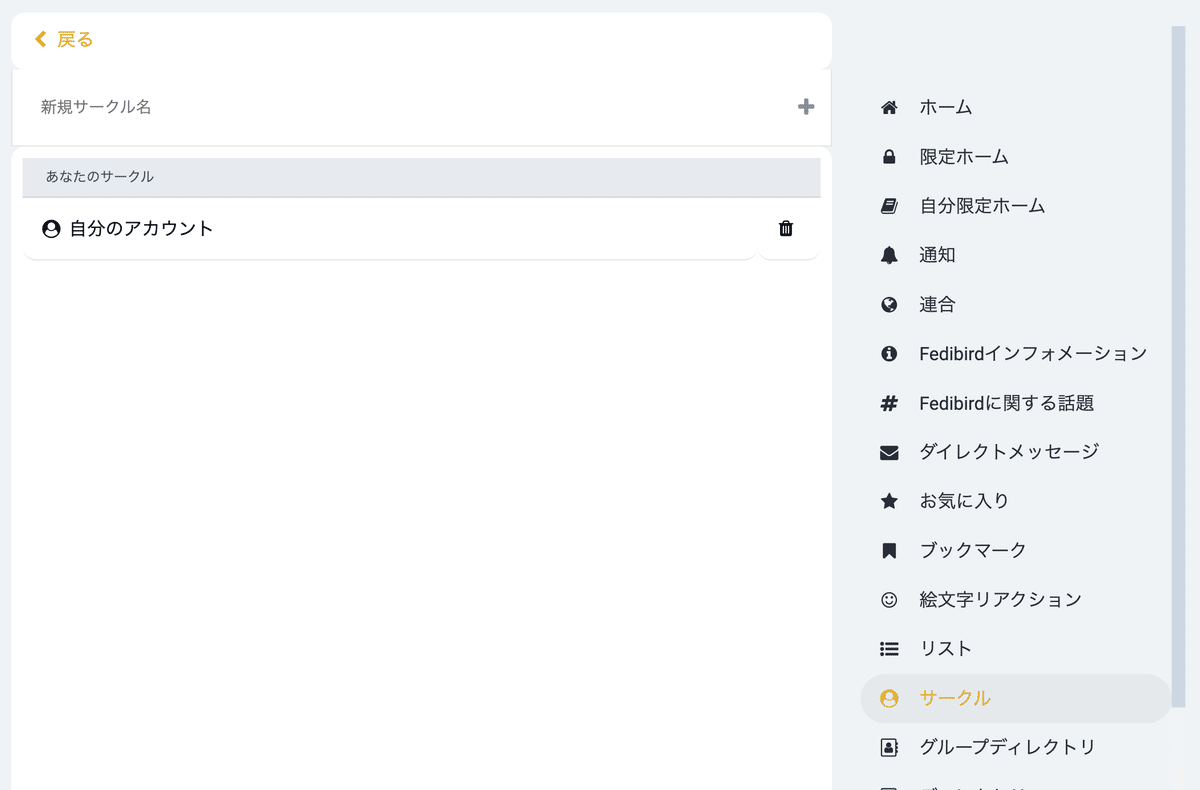Open the リスト menu item
This screenshot has height=790, width=1200.
945,649
